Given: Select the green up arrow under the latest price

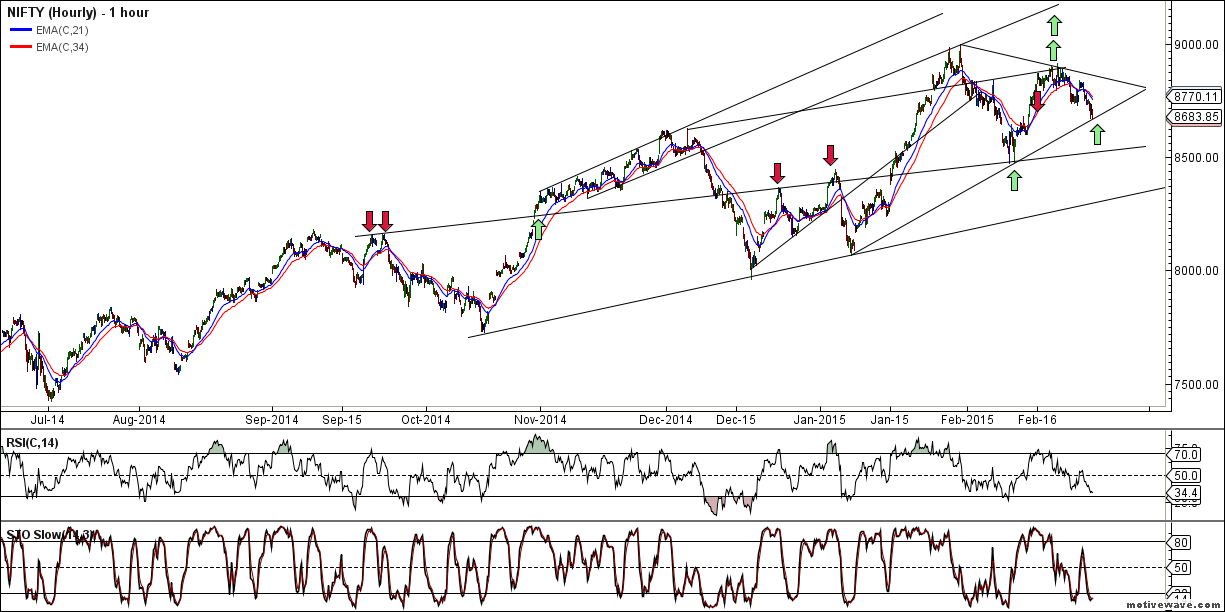Looking at the screenshot, I should click(x=1097, y=134).
